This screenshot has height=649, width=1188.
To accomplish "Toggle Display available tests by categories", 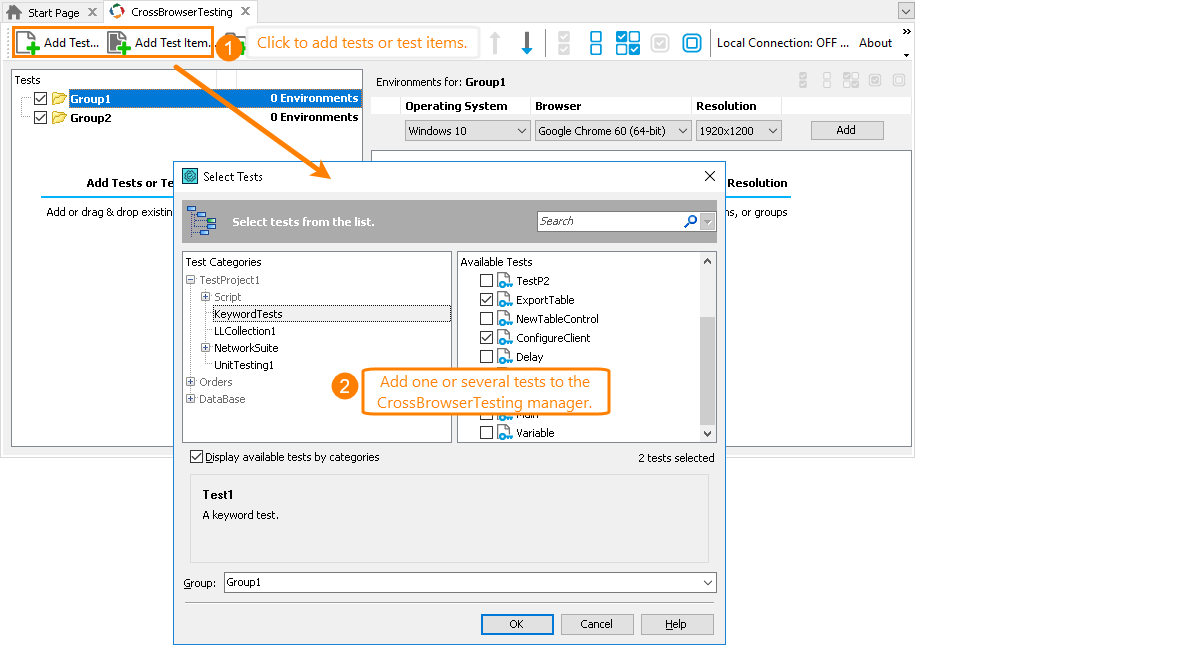I will [x=196, y=457].
